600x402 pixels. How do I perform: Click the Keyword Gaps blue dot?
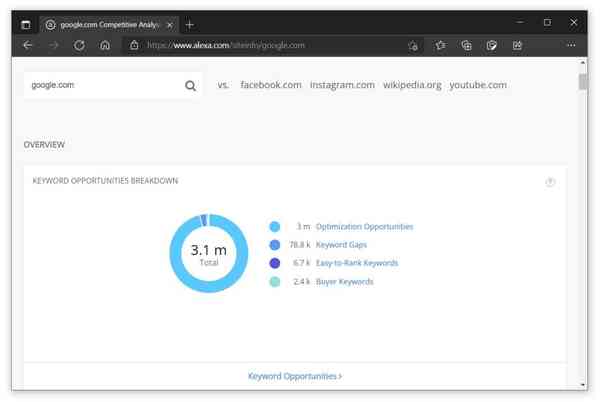[x=275, y=245]
